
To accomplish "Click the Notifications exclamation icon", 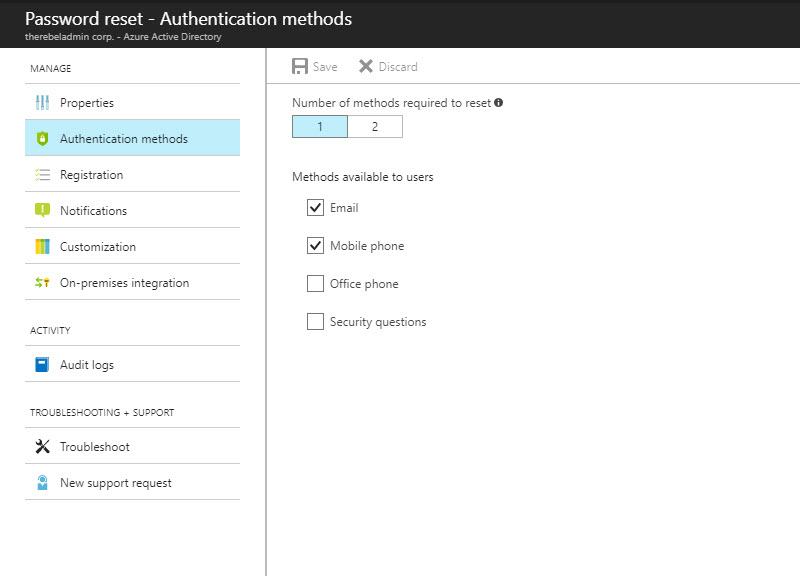I will [x=42, y=210].
